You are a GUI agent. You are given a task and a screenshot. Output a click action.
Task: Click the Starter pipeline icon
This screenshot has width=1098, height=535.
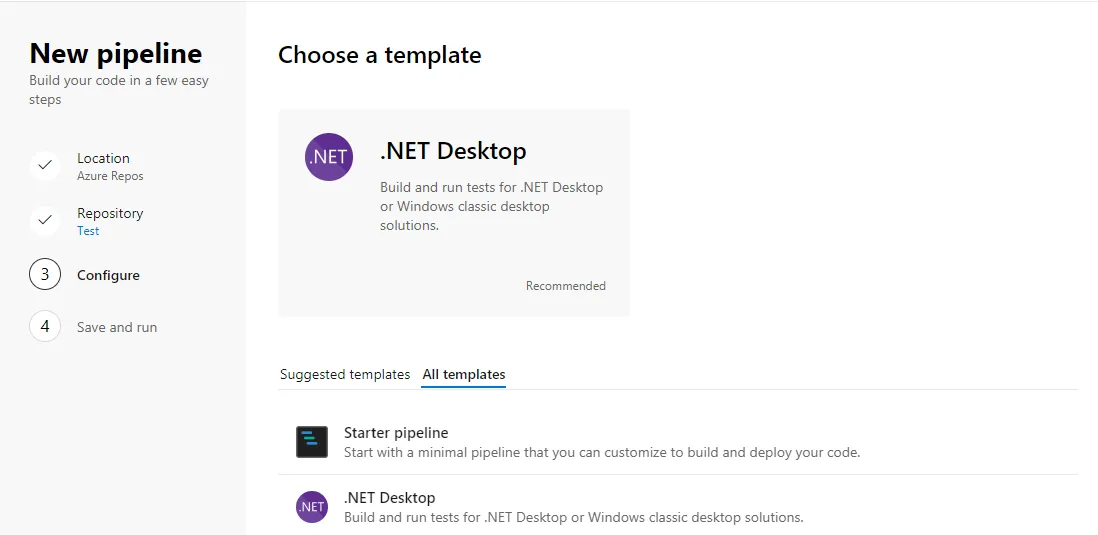pyautogui.click(x=312, y=442)
